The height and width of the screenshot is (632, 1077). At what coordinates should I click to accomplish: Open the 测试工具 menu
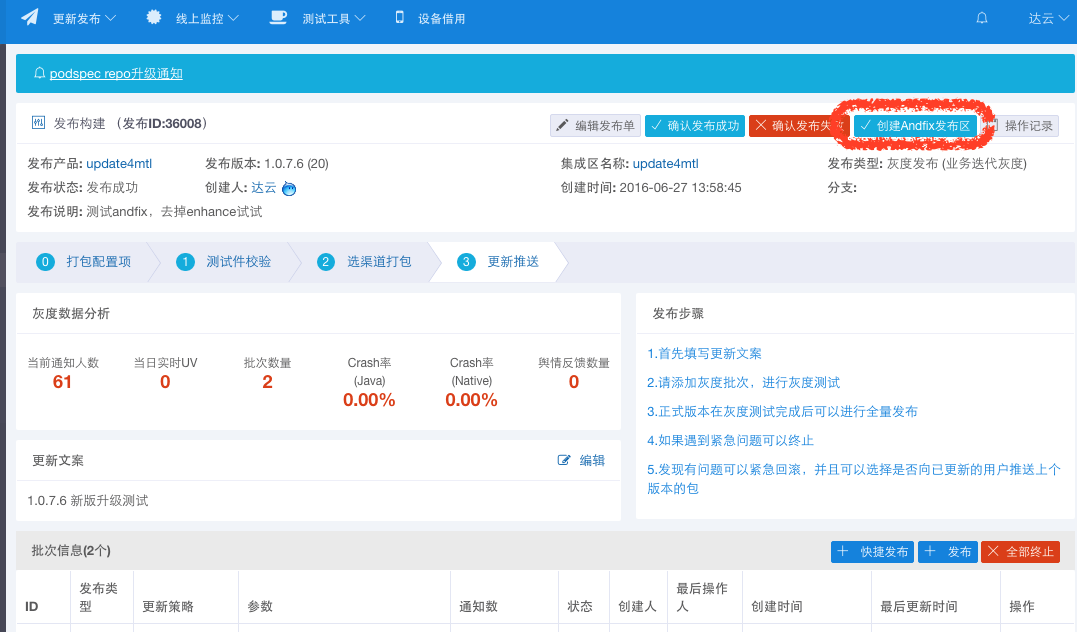click(x=333, y=19)
